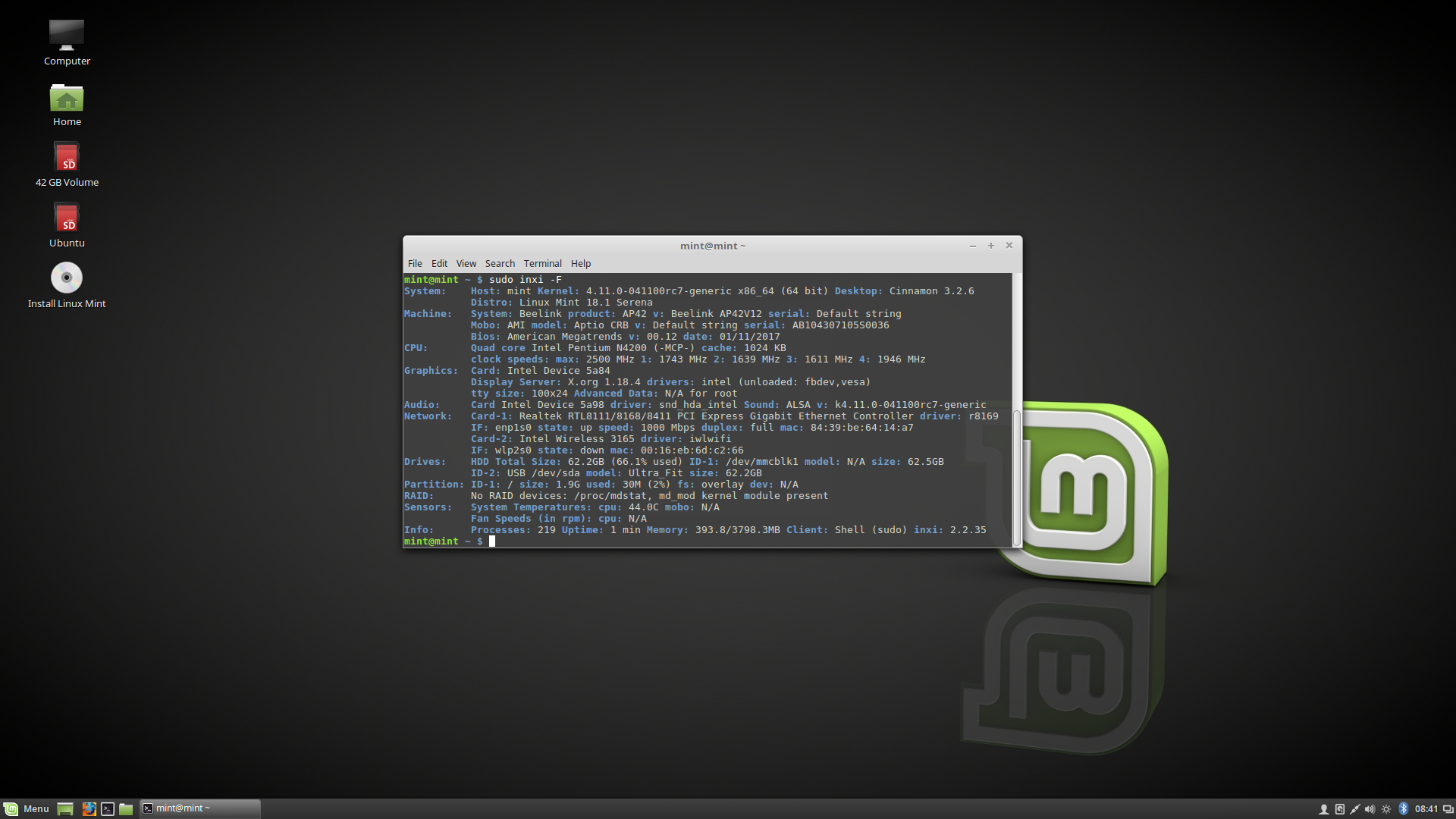Click the window list tray icon
Viewport: 1456px width, 819px height.
1448,809
